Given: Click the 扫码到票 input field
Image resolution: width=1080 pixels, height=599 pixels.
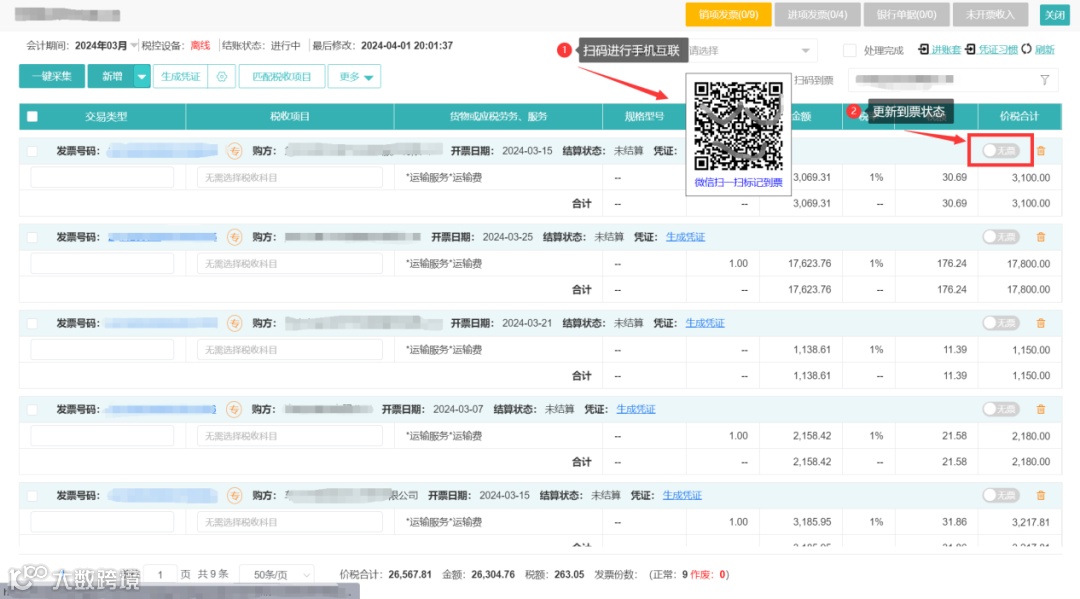Looking at the screenshot, I should click(953, 80).
